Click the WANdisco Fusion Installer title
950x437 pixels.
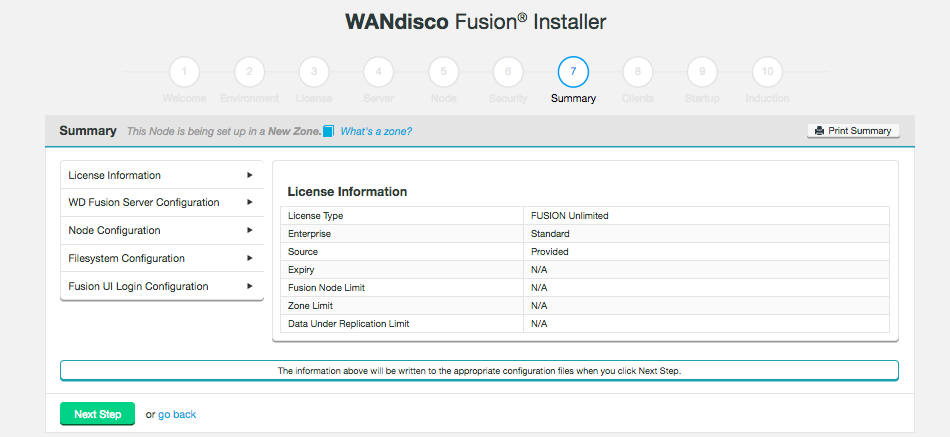click(x=476, y=22)
